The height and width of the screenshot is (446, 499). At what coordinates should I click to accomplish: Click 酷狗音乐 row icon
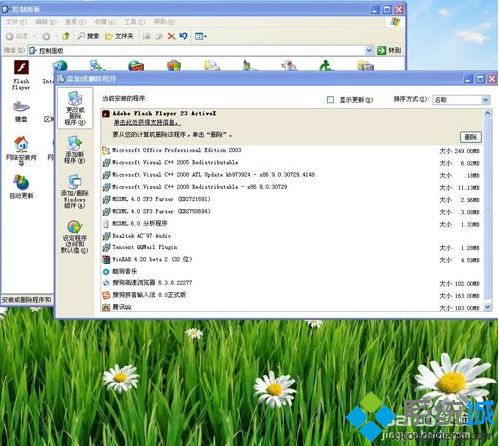(x=106, y=272)
